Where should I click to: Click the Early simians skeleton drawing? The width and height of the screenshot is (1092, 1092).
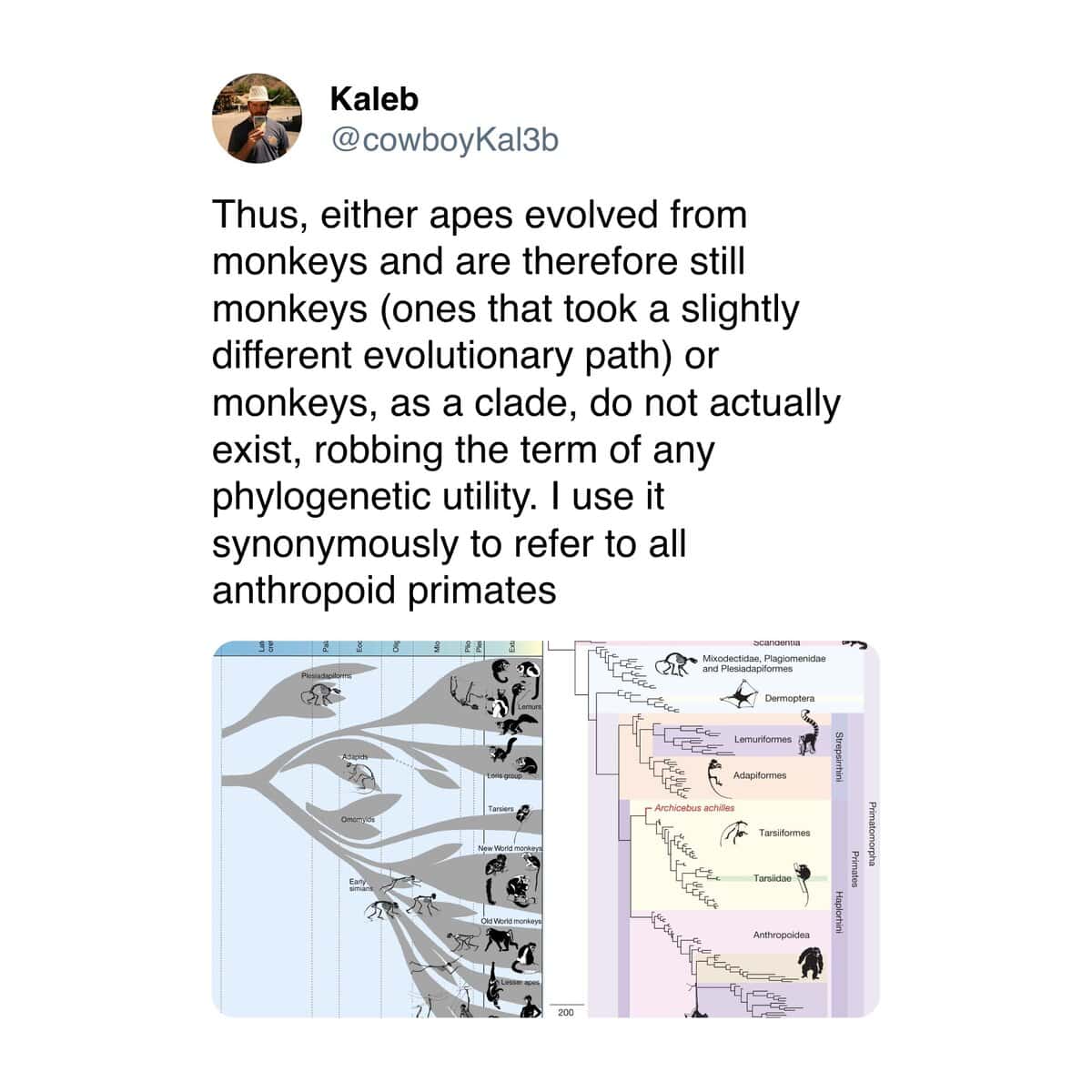tap(398, 884)
